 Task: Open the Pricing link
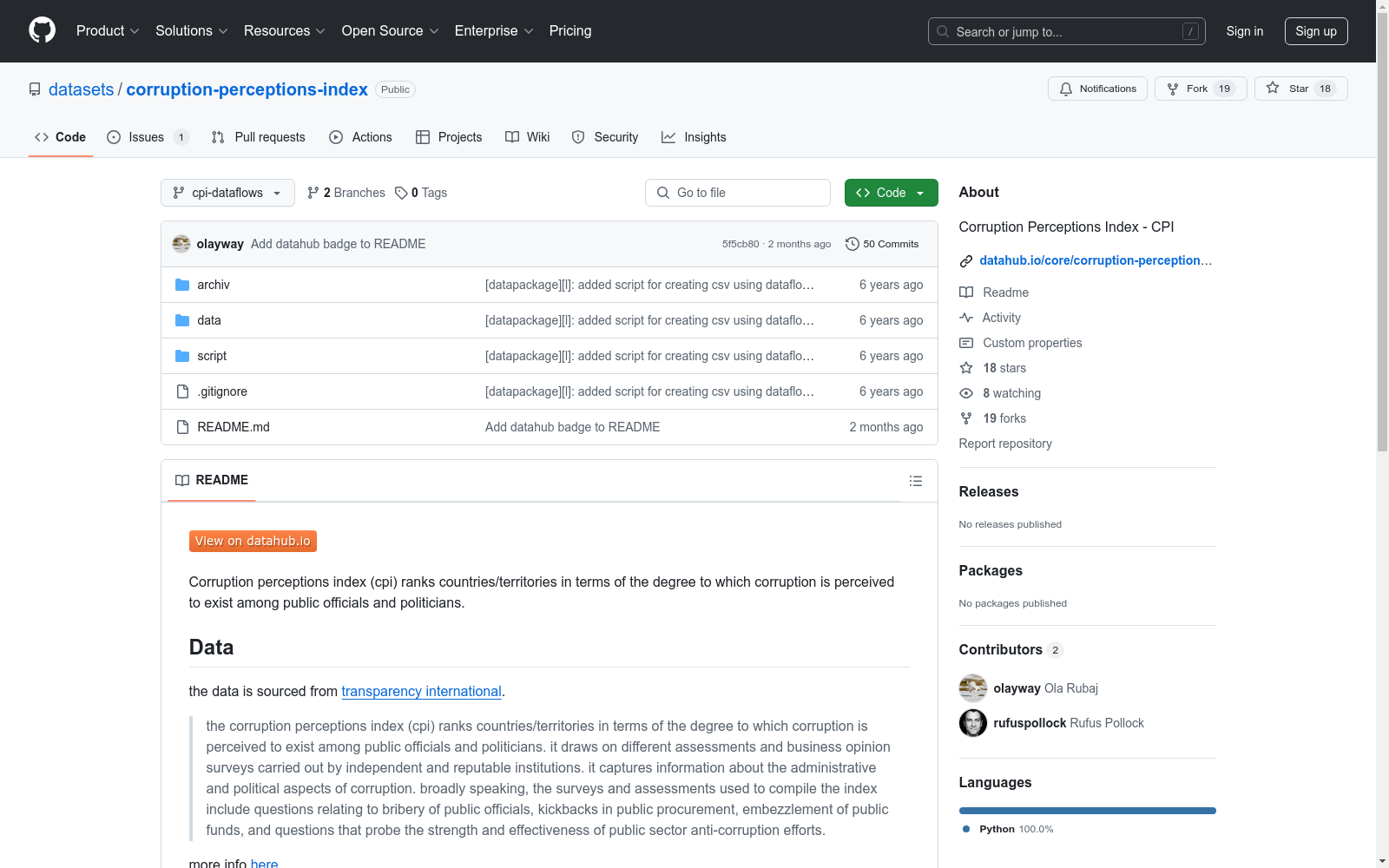point(570,30)
